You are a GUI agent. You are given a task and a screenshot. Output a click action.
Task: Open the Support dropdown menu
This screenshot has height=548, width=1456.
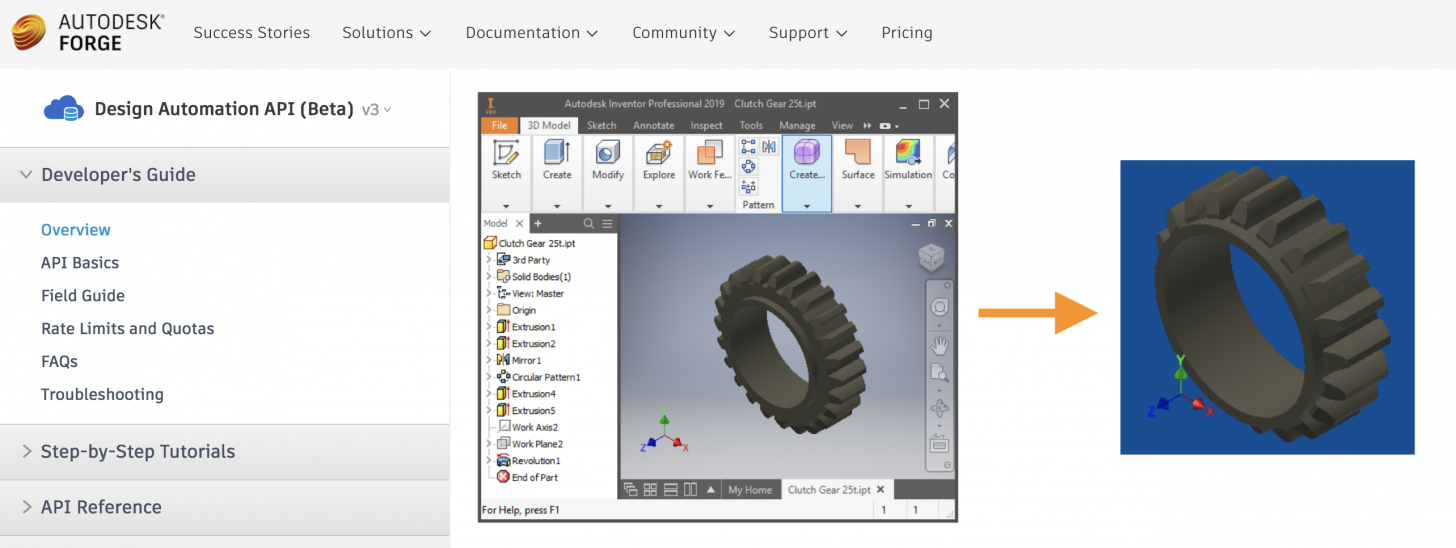coord(808,33)
